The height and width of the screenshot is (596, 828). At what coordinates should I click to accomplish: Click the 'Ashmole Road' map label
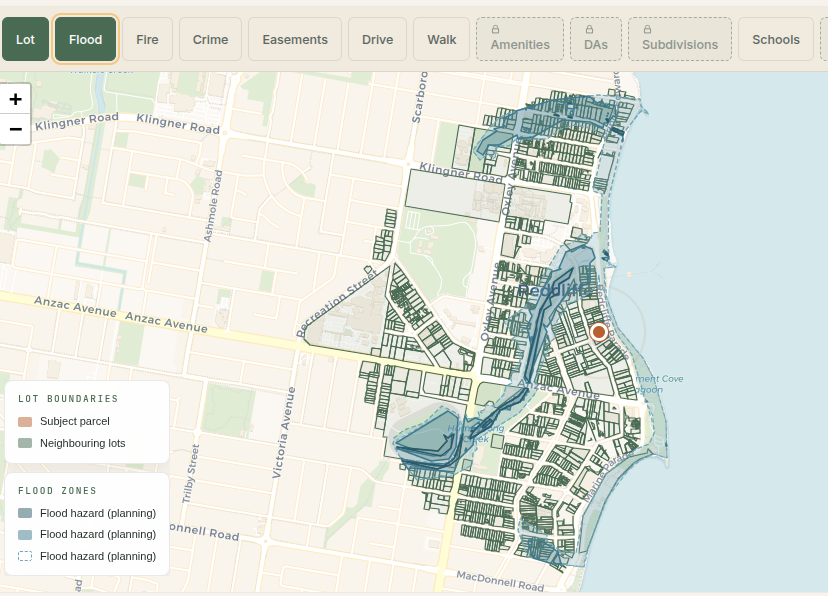pyautogui.click(x=213, y=206)
